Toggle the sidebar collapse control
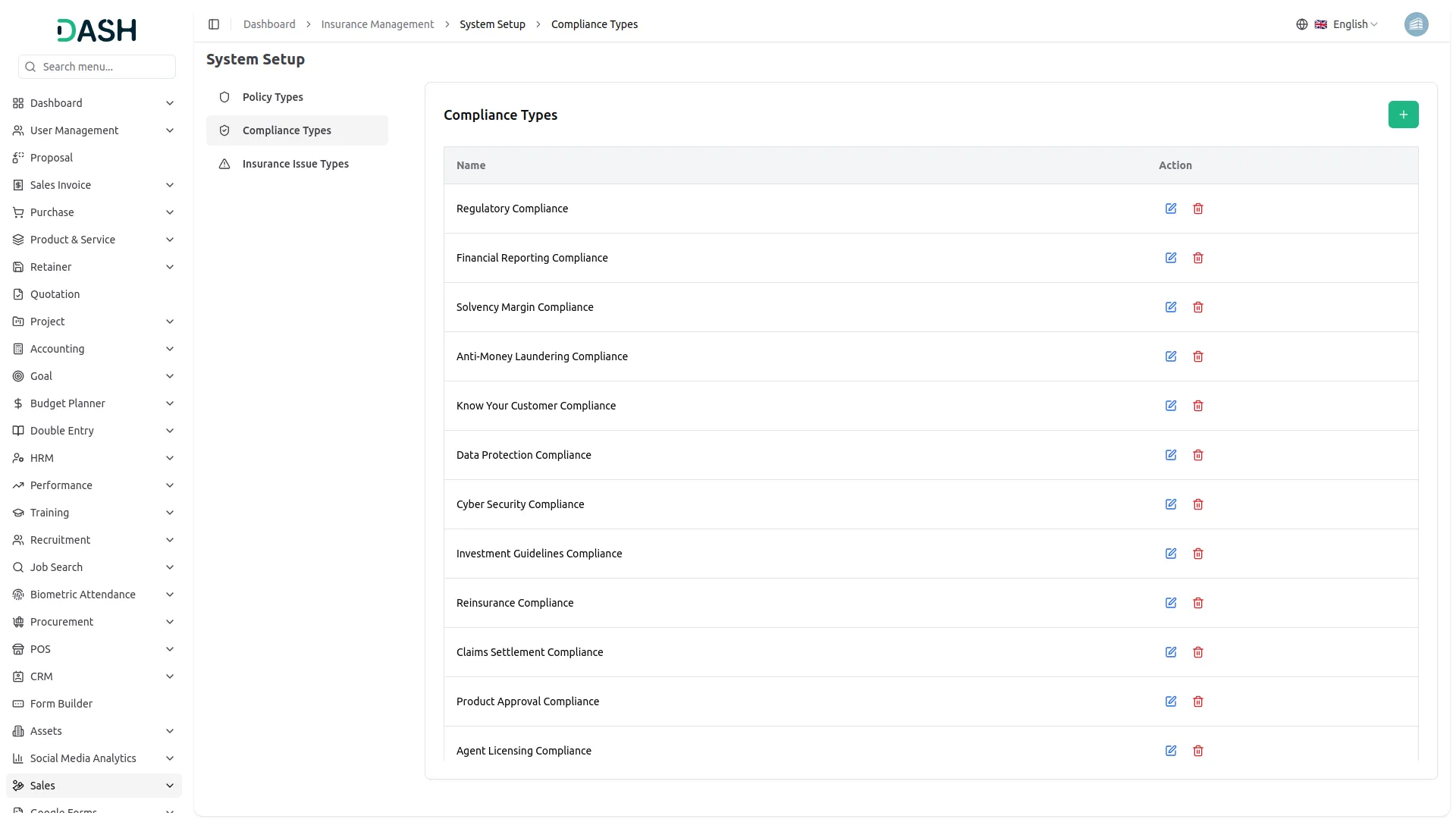The height and width of the screenshot is (819, 1456). (214, 24)
